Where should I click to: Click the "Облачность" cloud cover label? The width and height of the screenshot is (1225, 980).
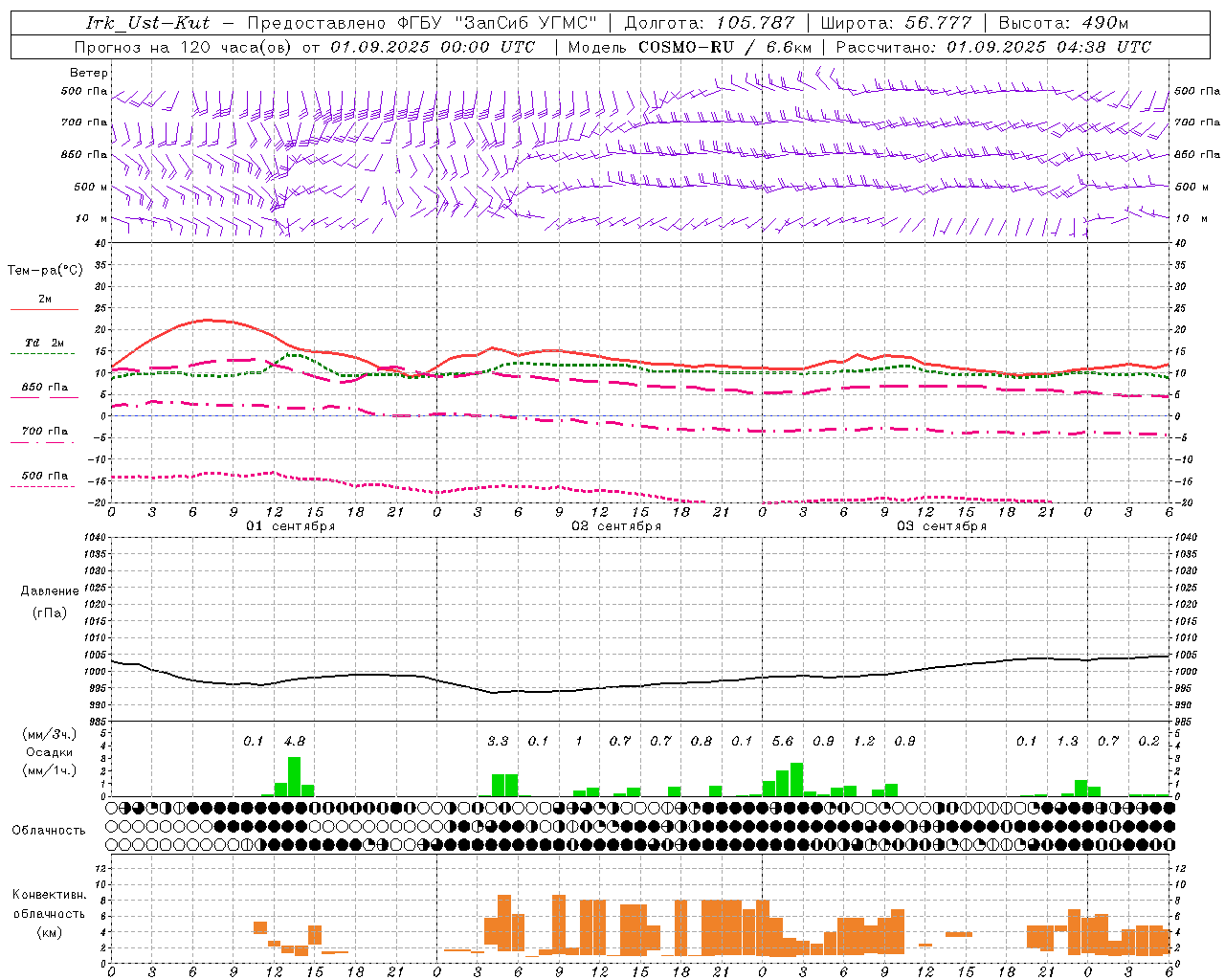coord(49,831)
